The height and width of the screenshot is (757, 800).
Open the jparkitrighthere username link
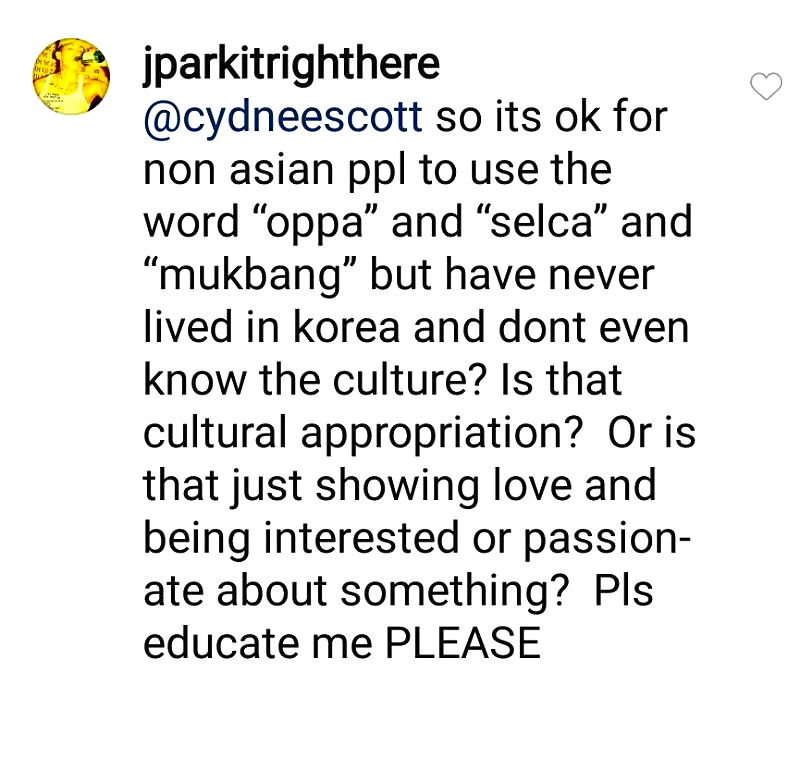pyautogui.click(x=291, y=65)
